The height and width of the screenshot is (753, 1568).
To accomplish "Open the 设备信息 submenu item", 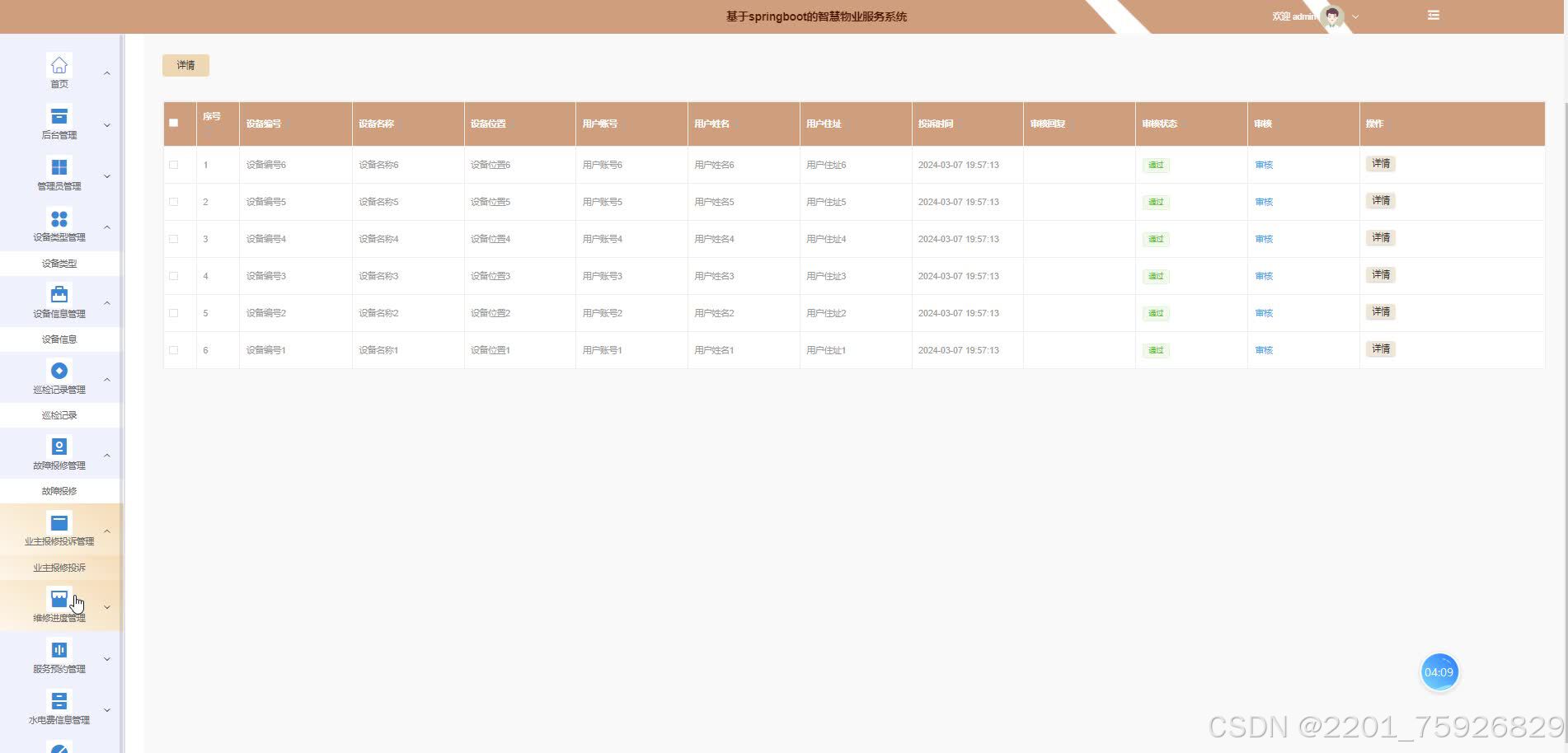I will 59,339.
